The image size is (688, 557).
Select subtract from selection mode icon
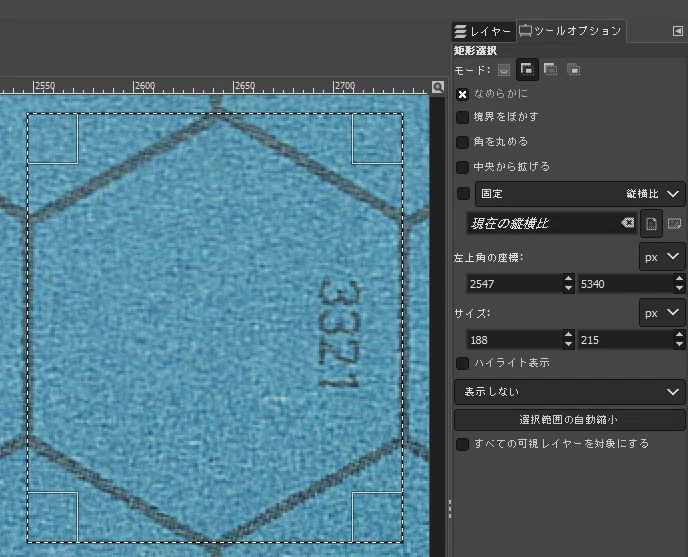(x=550, y=69)
